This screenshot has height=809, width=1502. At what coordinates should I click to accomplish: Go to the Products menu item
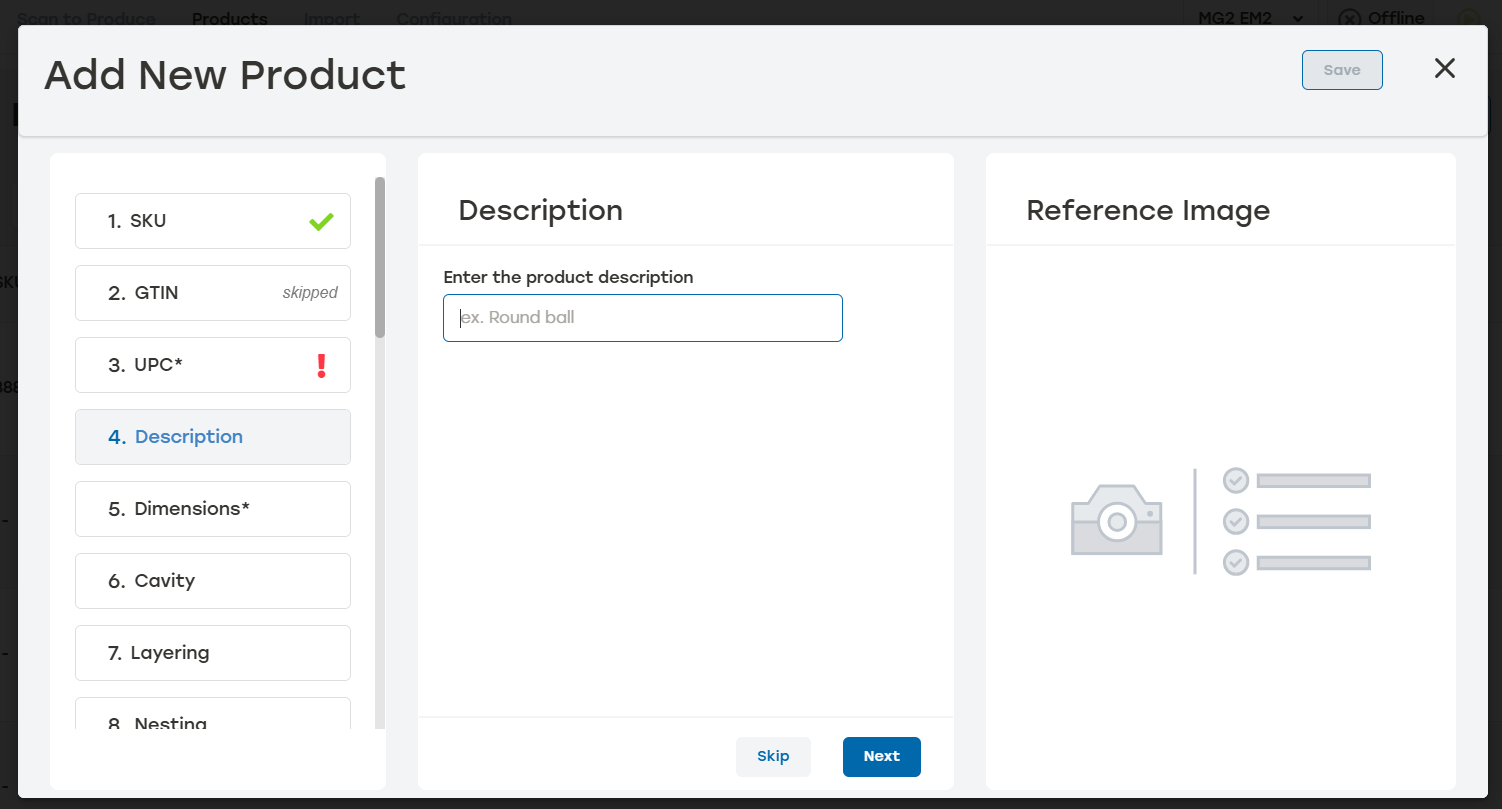coord(230,18)
